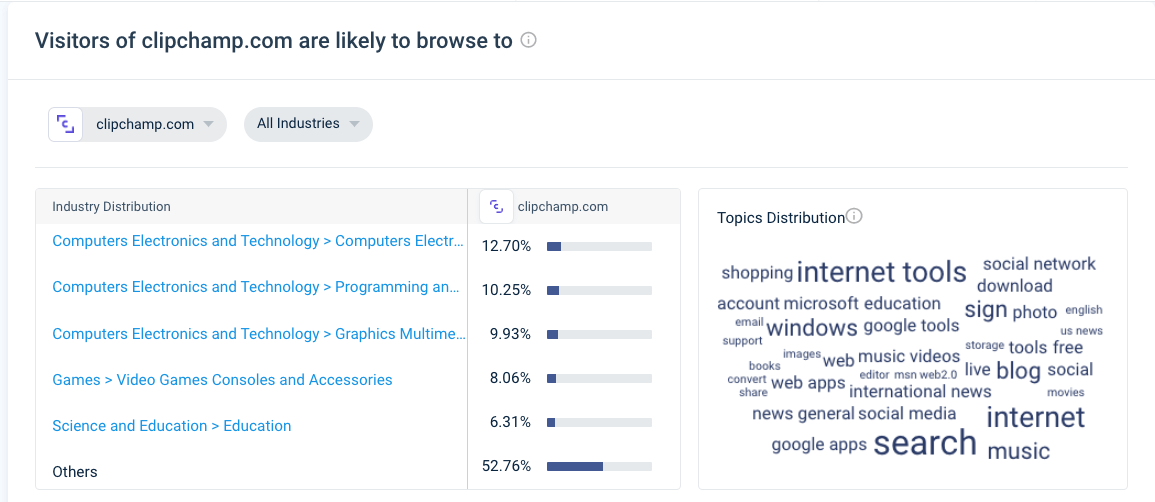Click the 'google apps' topic word

click(819, 445)
